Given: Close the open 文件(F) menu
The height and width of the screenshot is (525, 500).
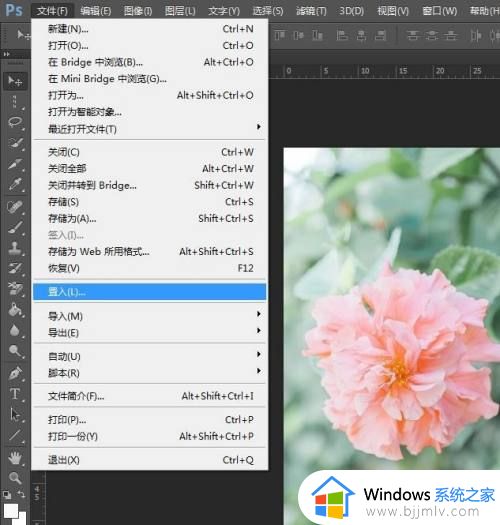Looking at the screenshot, I should (x=52, y=11).
